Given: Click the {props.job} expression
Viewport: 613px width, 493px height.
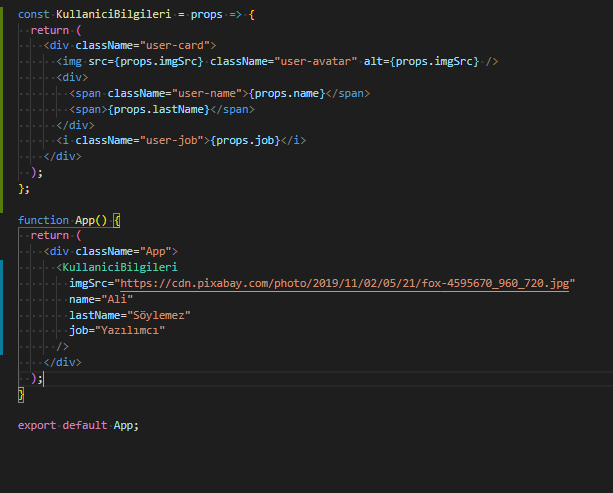Looking at the screenshot, I should [246, 140].
